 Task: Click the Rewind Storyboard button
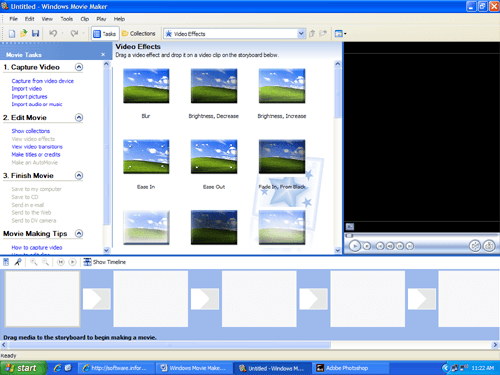click(x=60, y=262)
